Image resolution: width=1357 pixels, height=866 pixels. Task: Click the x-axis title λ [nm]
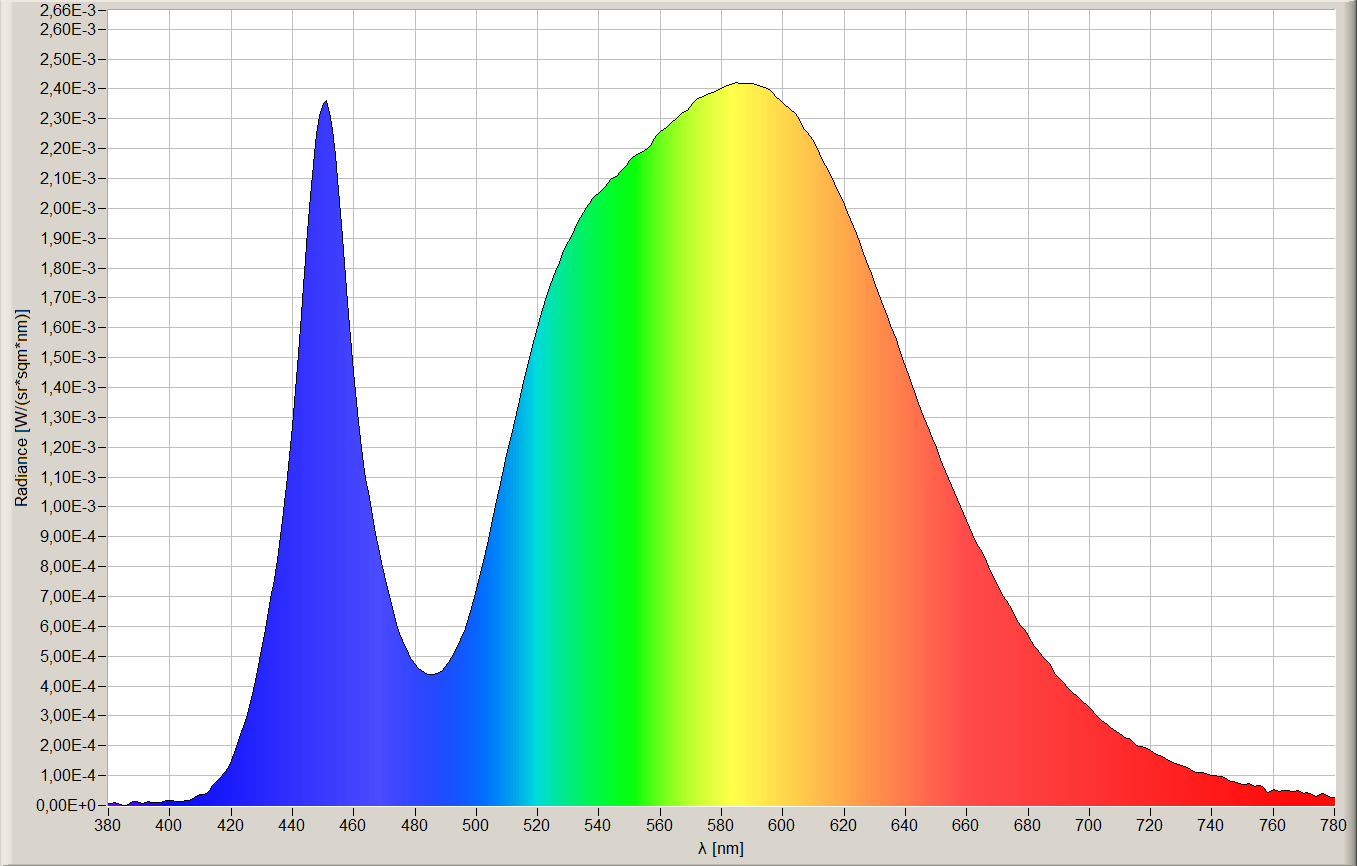721,848
